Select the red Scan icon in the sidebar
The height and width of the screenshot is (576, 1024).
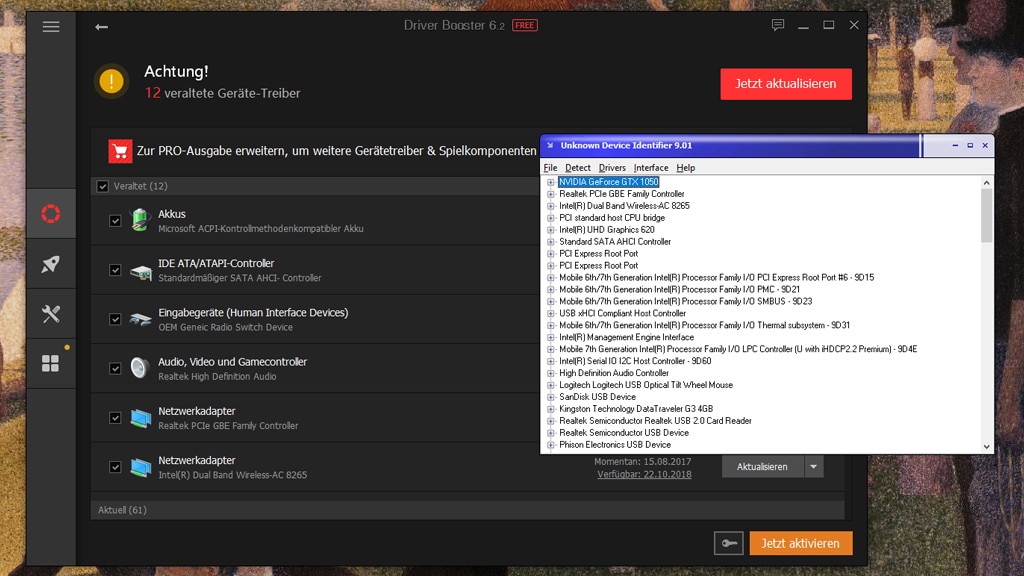tap(50, 213)
